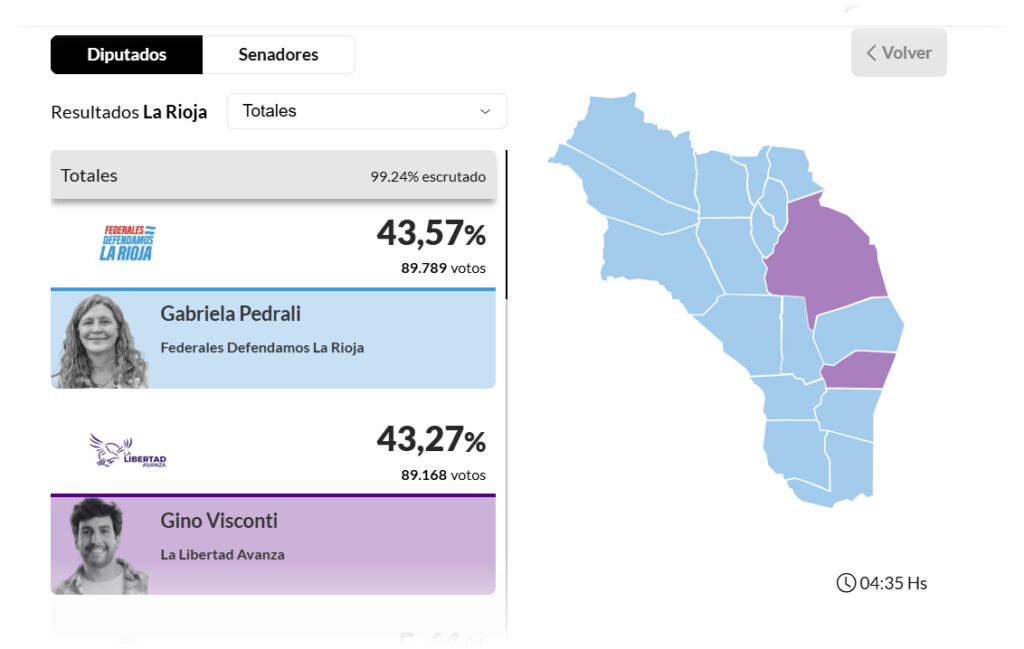This screenshot has width=1024, height=649.
Task: Click the Federales Defendamos La Rioja logo
Action: click(x=127, y=243)
